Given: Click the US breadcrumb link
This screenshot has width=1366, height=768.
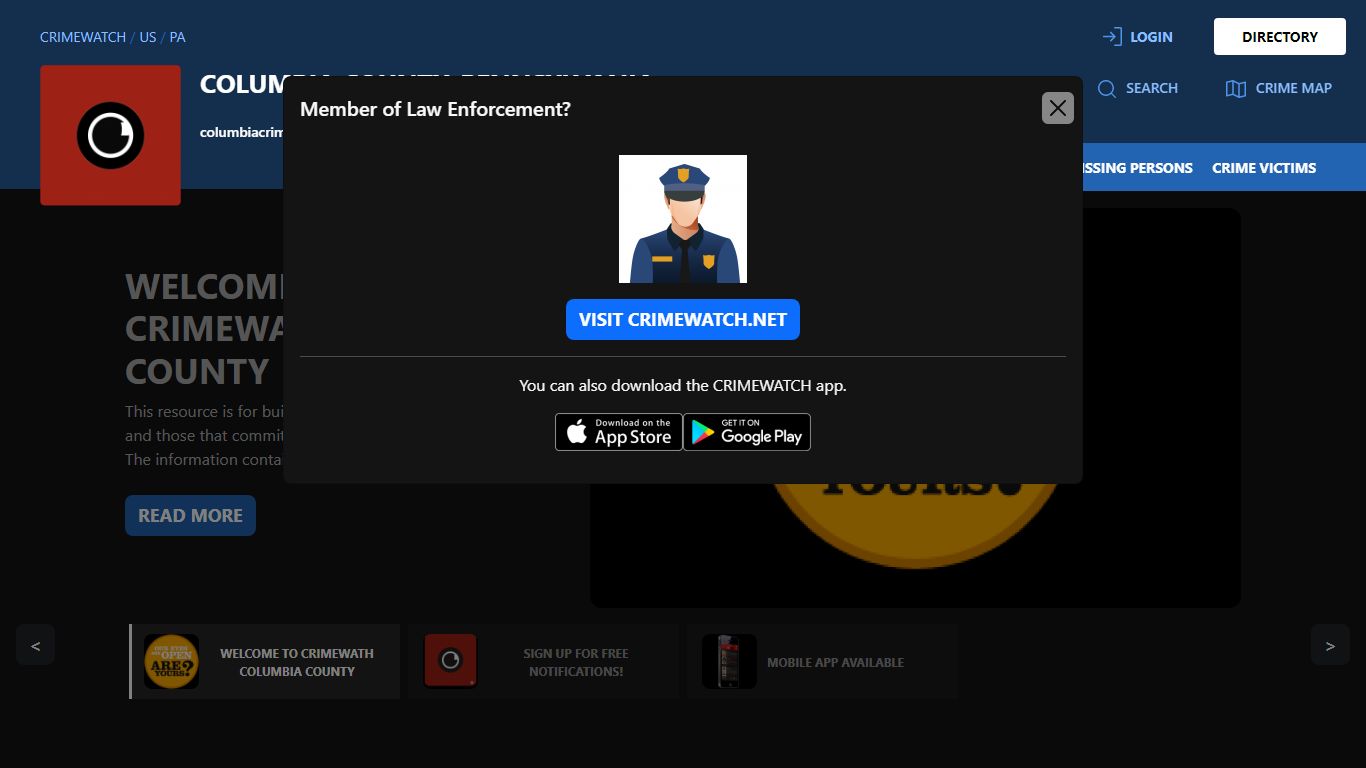Looking at the screenshot, I should [148, 37].
